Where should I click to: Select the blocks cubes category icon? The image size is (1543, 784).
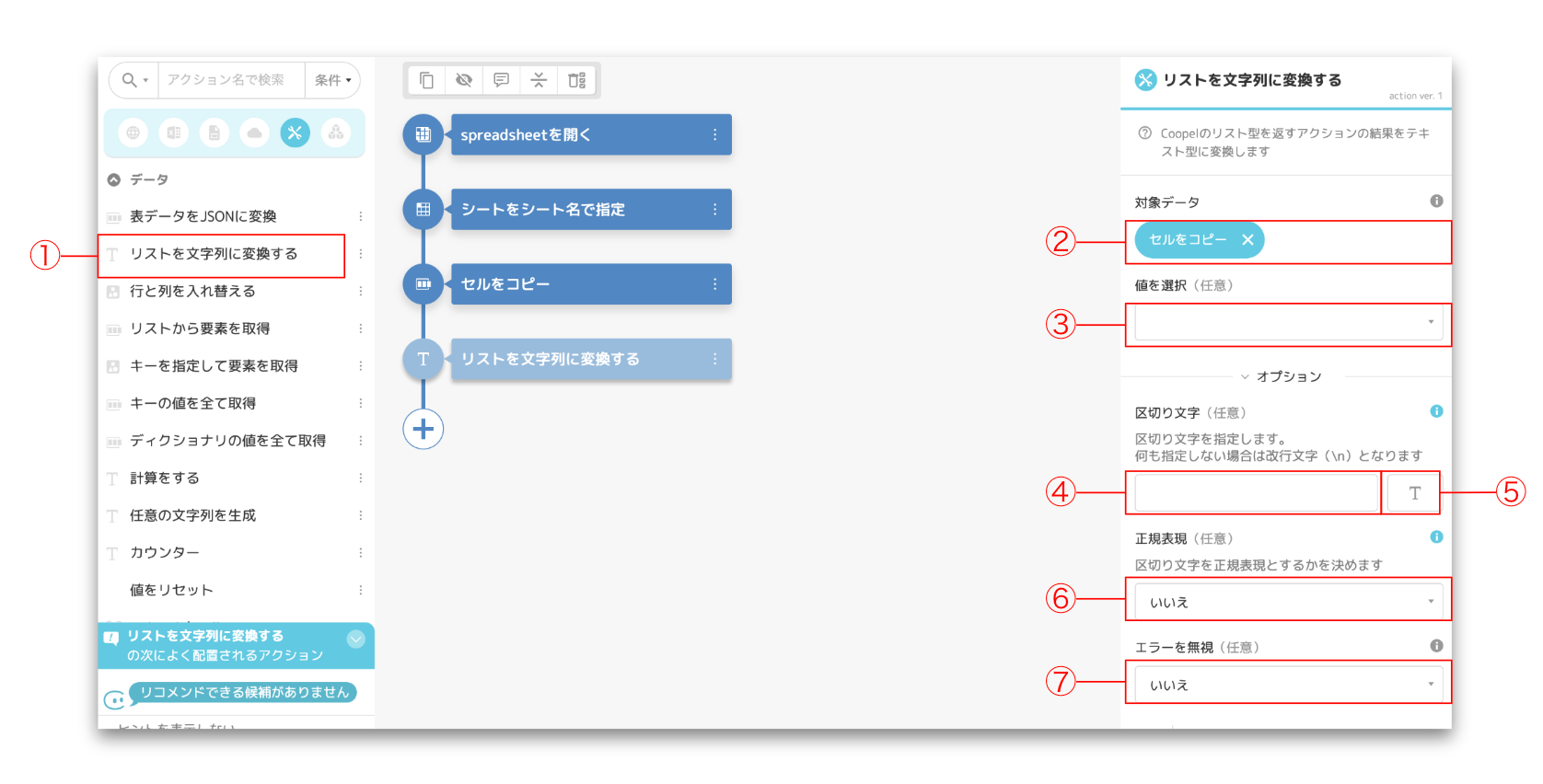(x=336, y=133)
